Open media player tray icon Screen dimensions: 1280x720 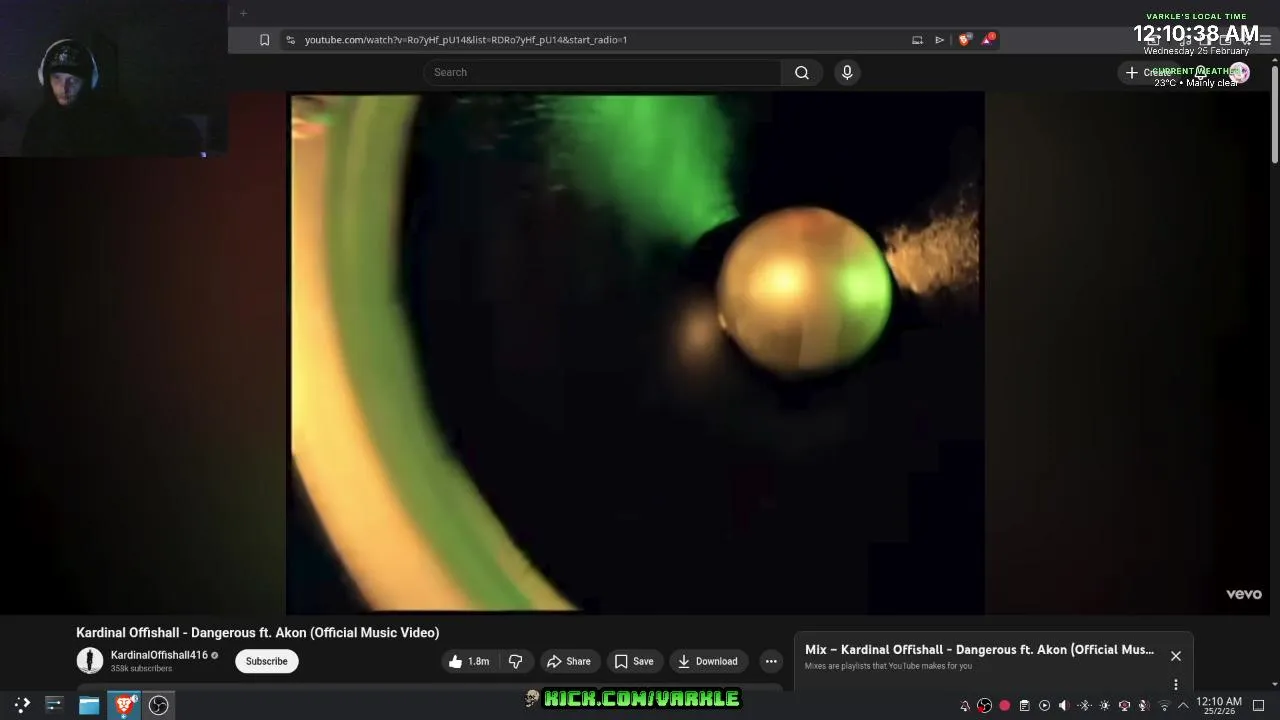point(1044,706)
